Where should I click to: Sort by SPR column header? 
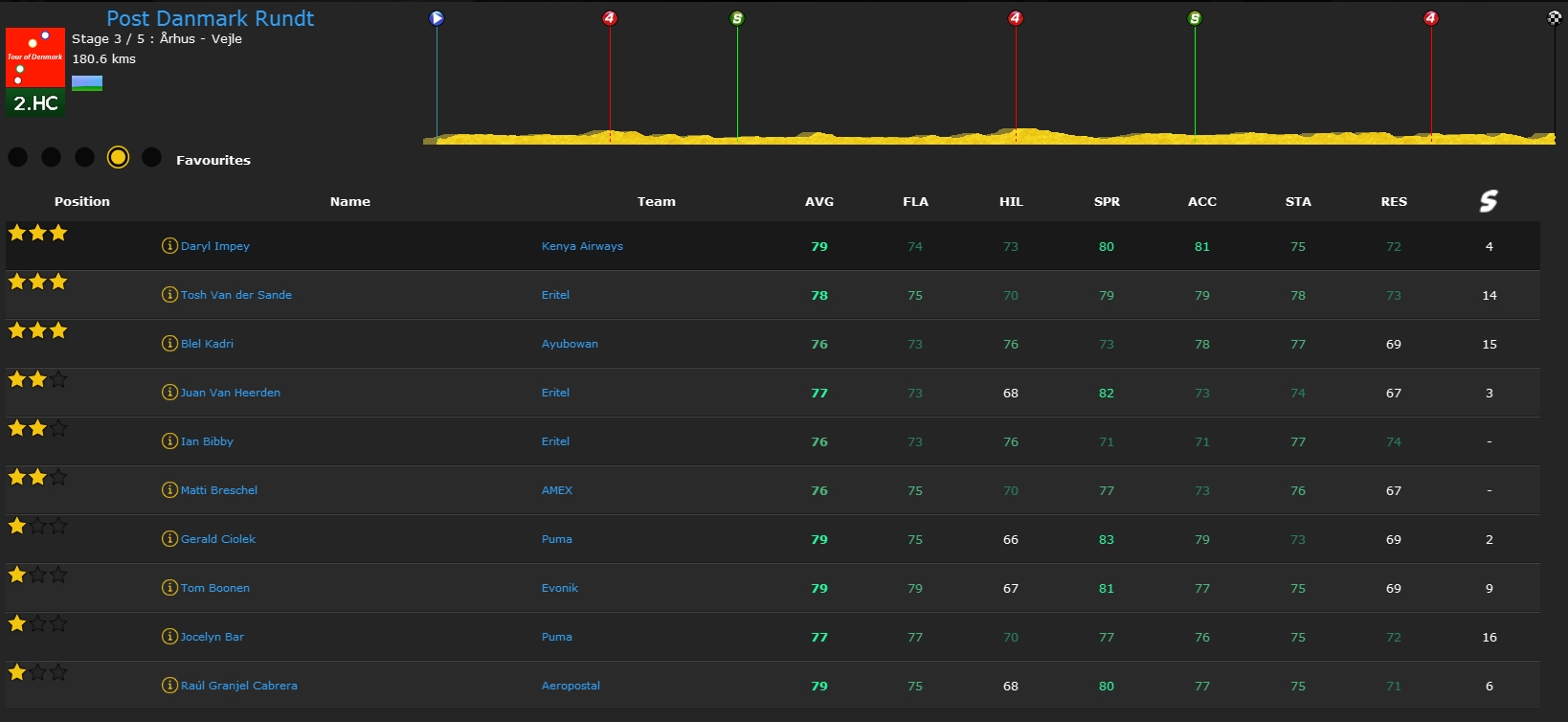click(1107, 201)
